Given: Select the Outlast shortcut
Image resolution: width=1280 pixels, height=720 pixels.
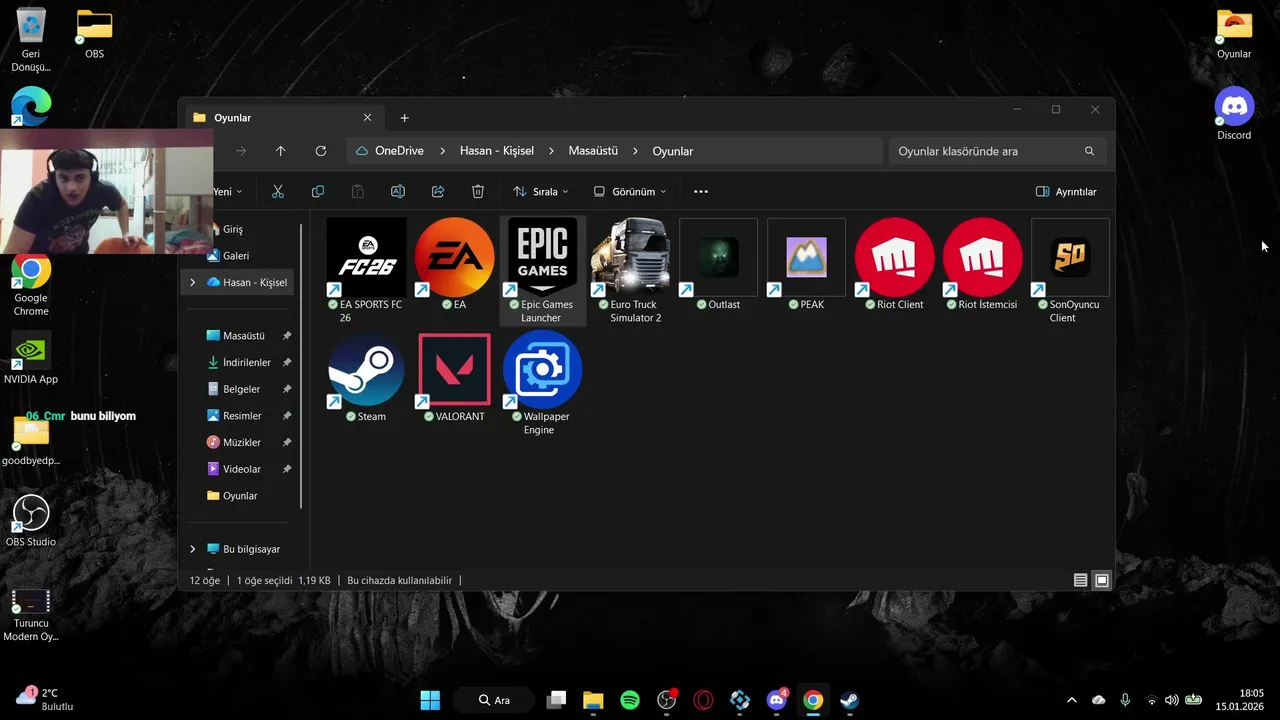Looking at the screenshot, I should pos(718,265).
